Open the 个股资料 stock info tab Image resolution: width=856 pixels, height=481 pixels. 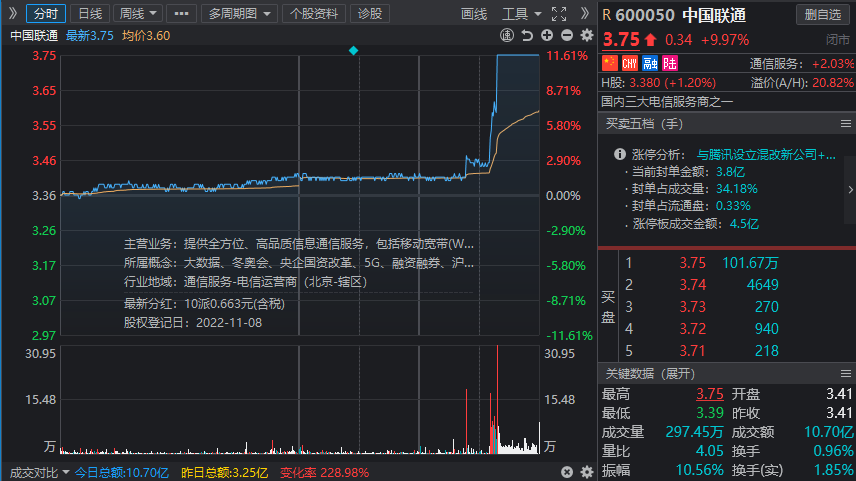click(x=314, y=14)
